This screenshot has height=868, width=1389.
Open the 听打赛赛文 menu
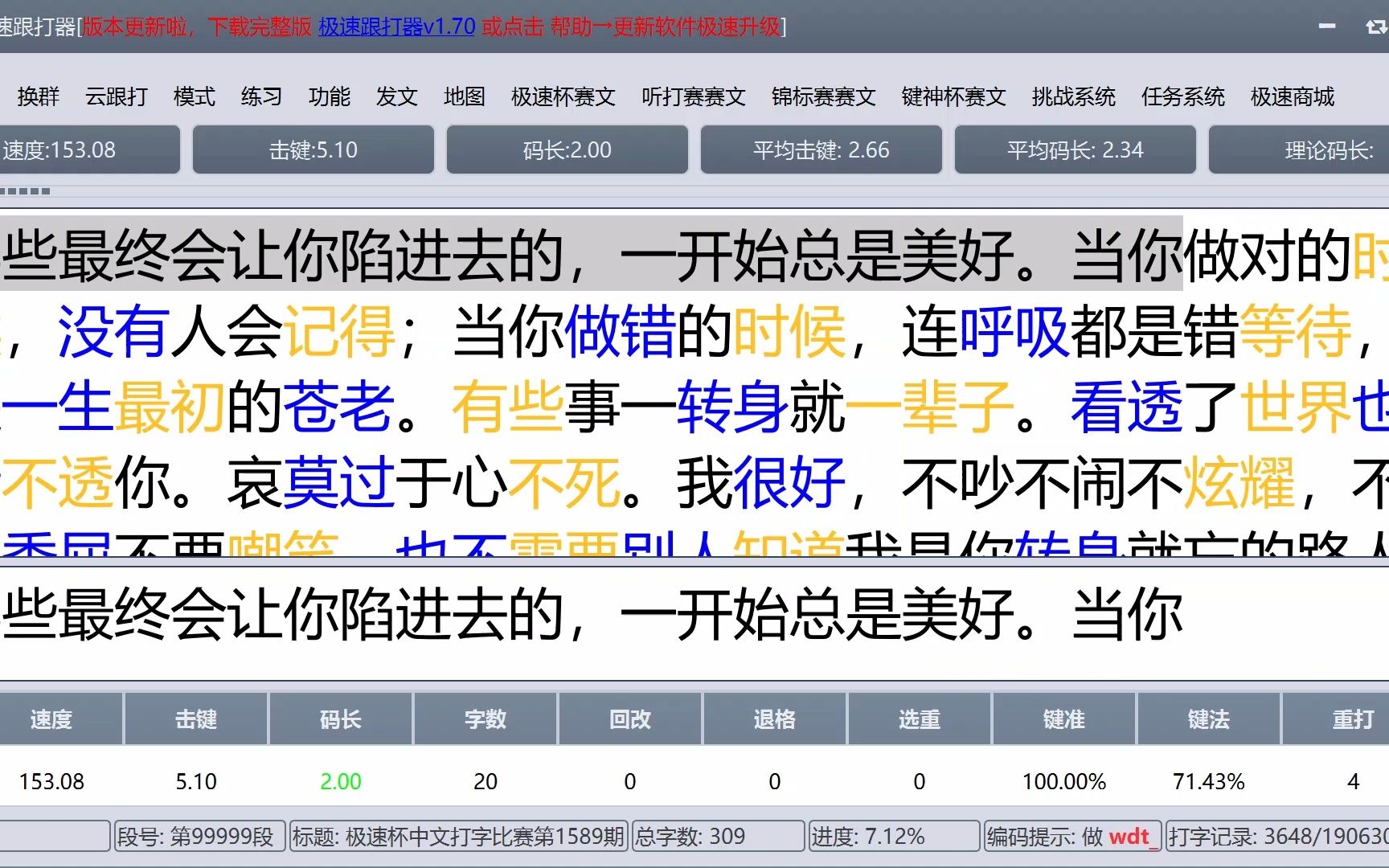694,96
